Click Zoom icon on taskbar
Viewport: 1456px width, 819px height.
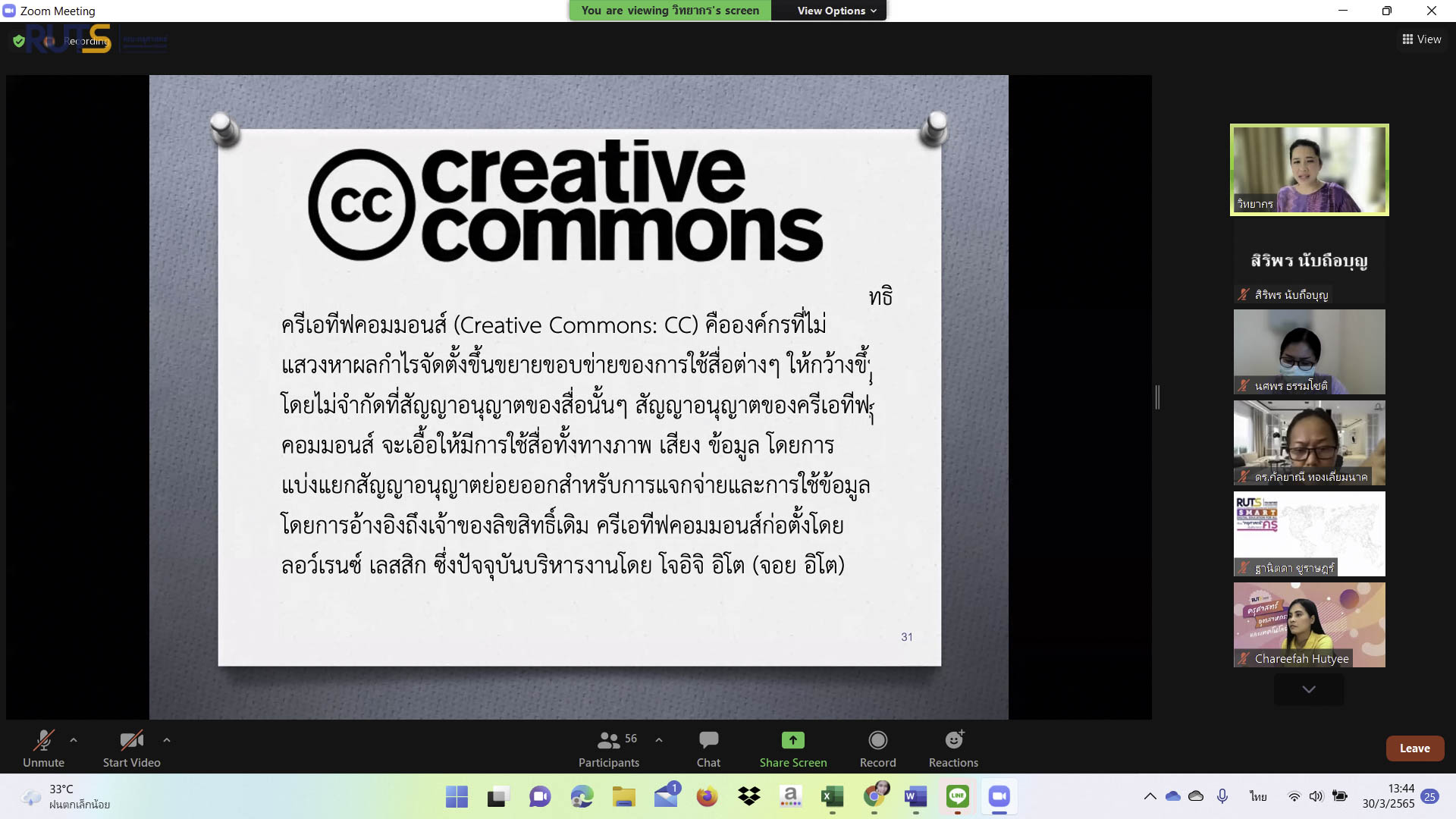point(999,797)
